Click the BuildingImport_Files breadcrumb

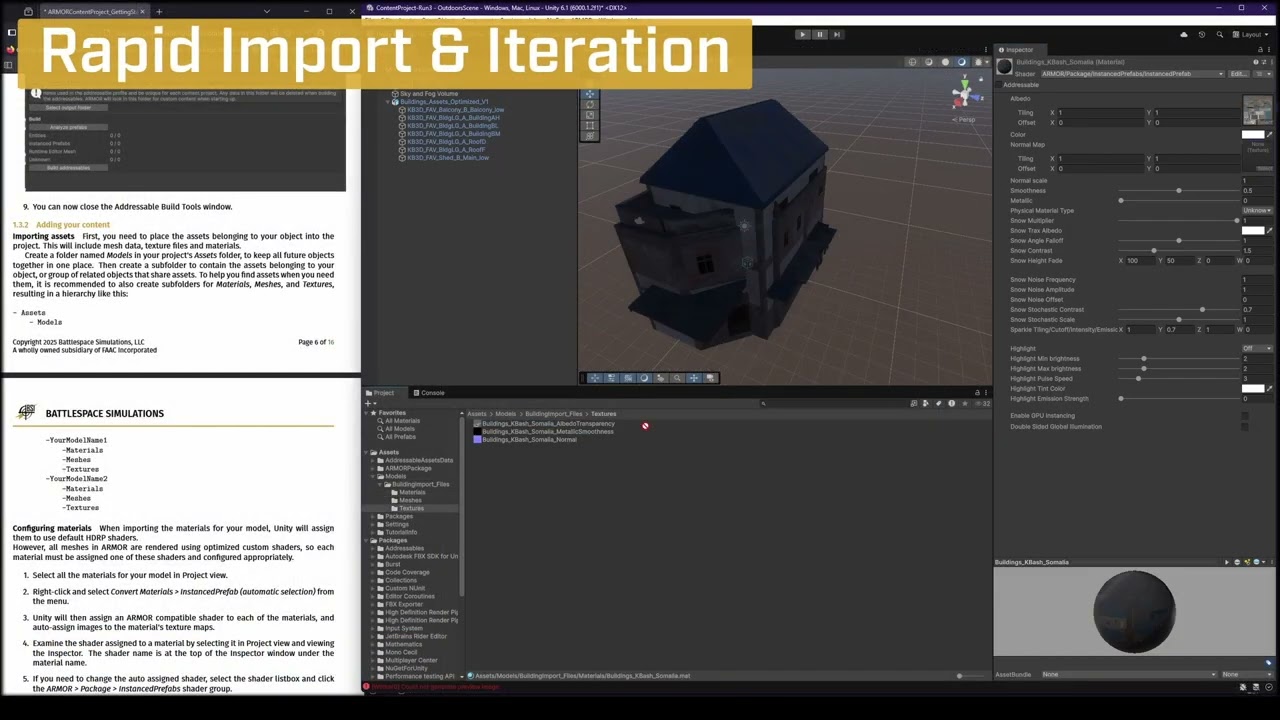pyautogui.click(x=553, y=413)
